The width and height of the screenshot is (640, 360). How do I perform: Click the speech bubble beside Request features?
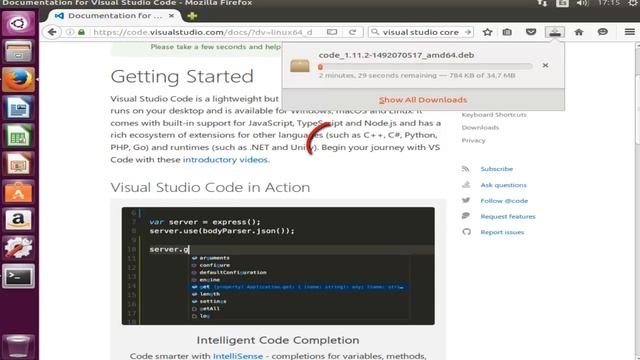point(466,216)
